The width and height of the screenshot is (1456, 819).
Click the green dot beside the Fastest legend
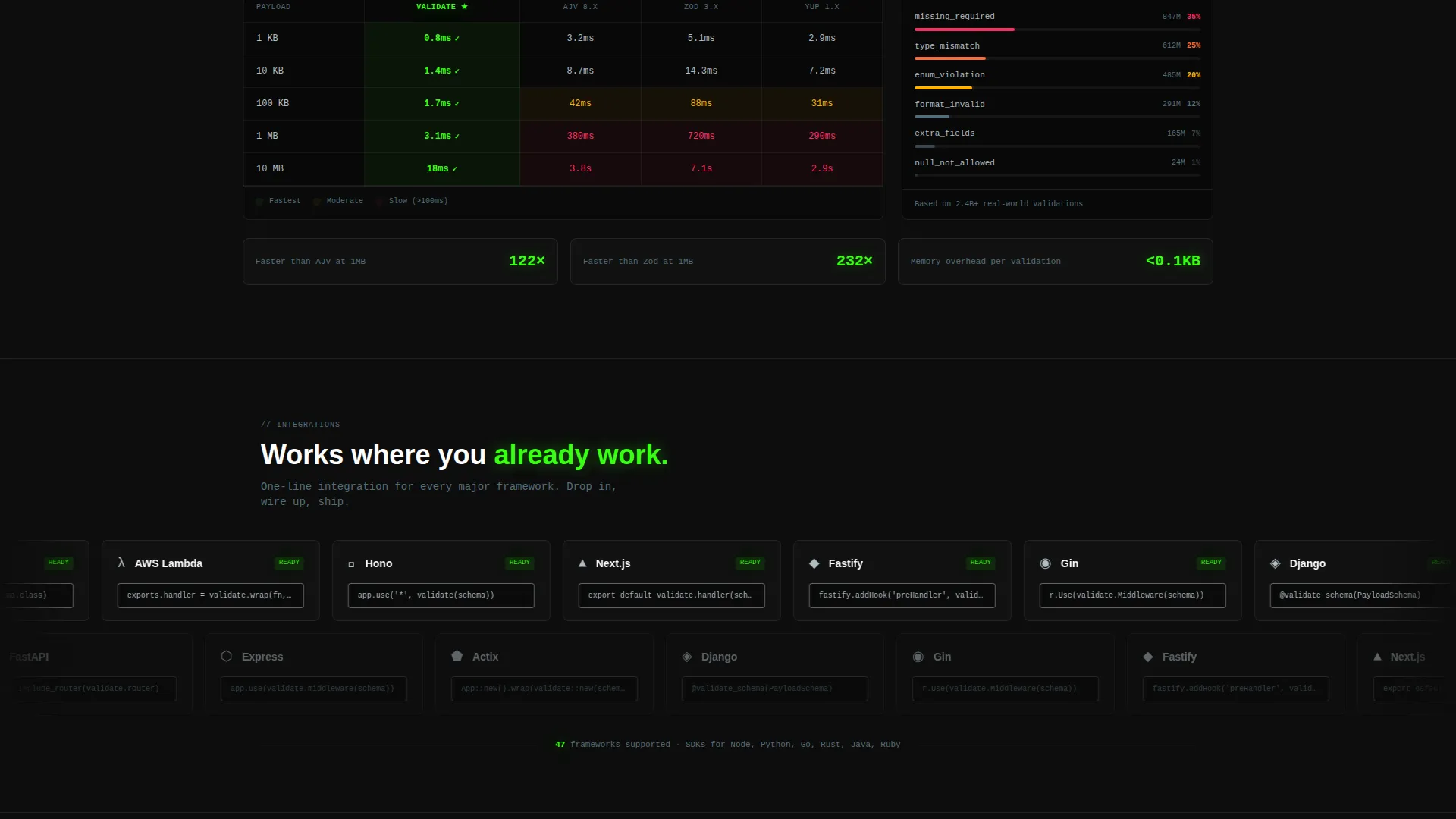(259, 202)
